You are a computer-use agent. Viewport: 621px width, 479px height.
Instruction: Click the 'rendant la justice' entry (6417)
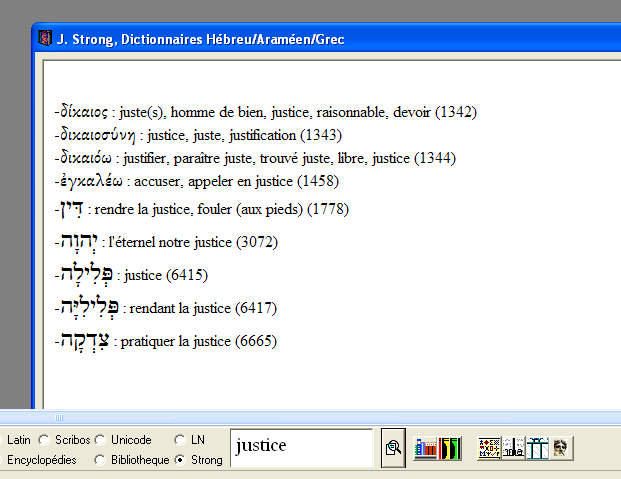click(x=166, y=308)
